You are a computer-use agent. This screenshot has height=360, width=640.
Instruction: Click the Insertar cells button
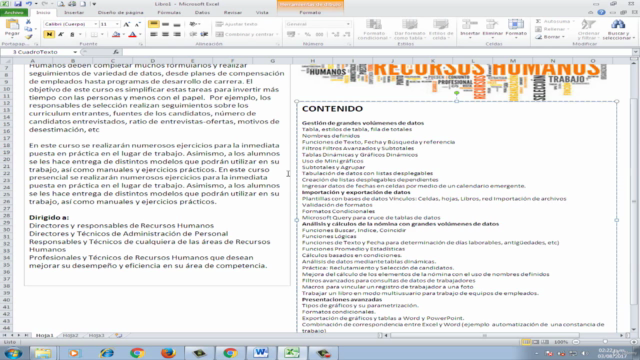click(470, 29)
